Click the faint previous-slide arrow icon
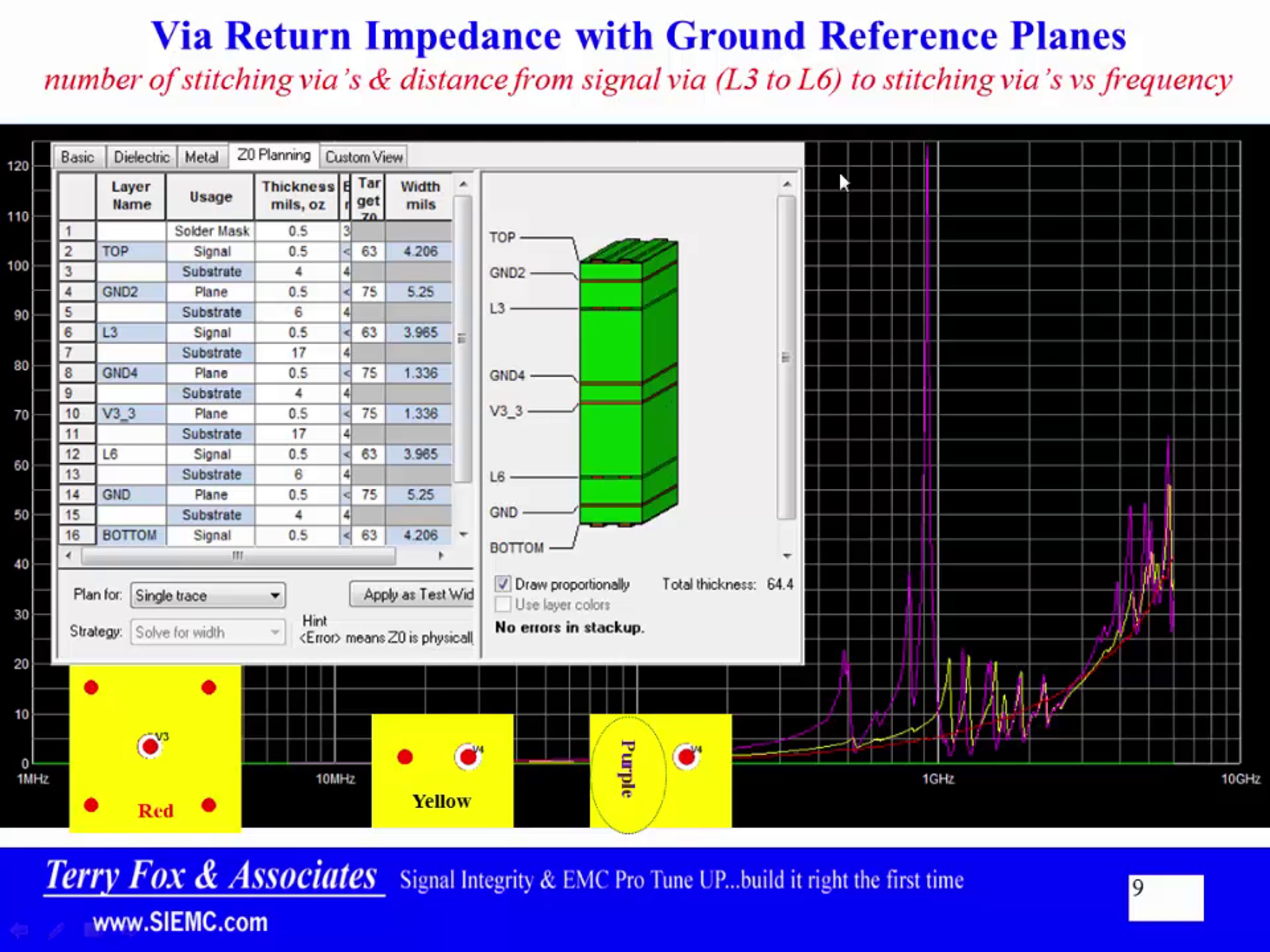The image size is (1270, 952). click(19, 930)
